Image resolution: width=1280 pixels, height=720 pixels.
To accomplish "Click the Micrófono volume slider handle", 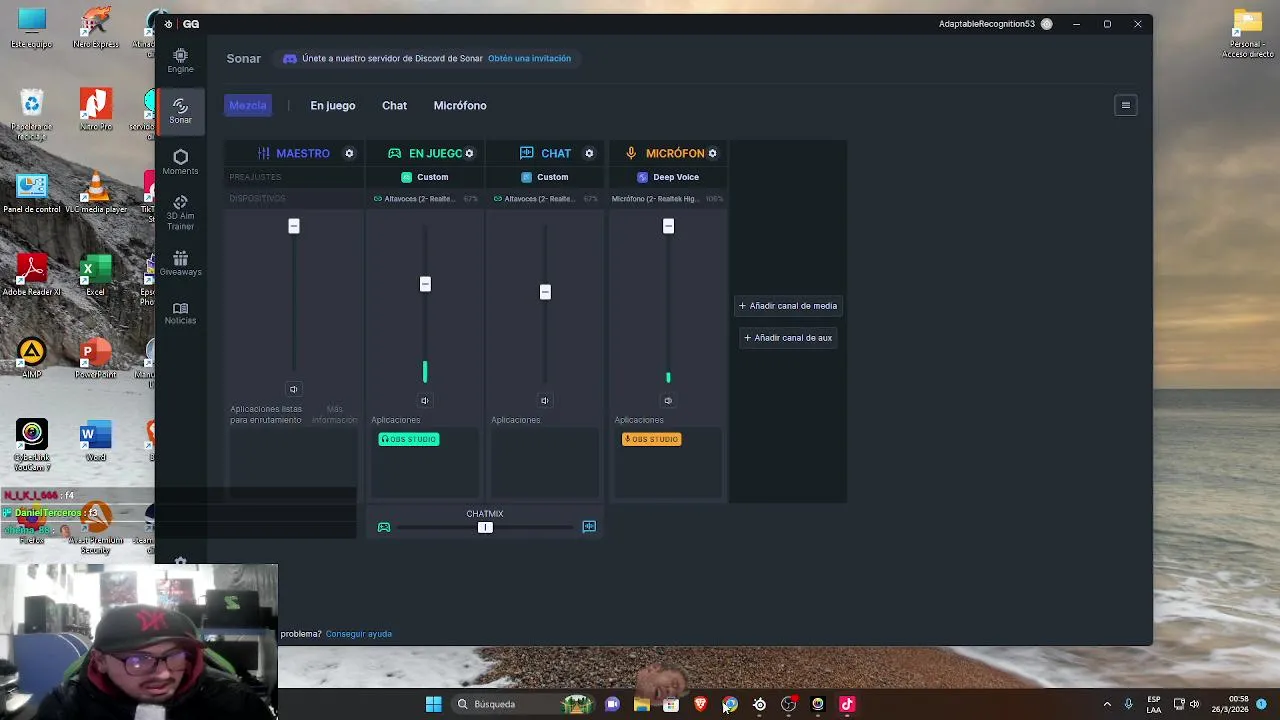I will tap(668, 226).
